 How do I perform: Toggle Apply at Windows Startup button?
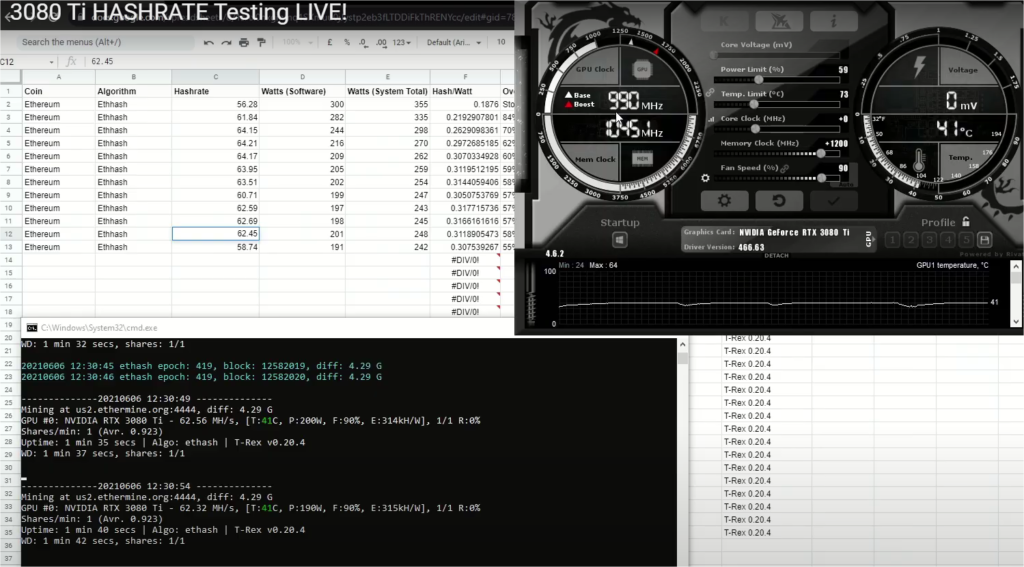619,240
